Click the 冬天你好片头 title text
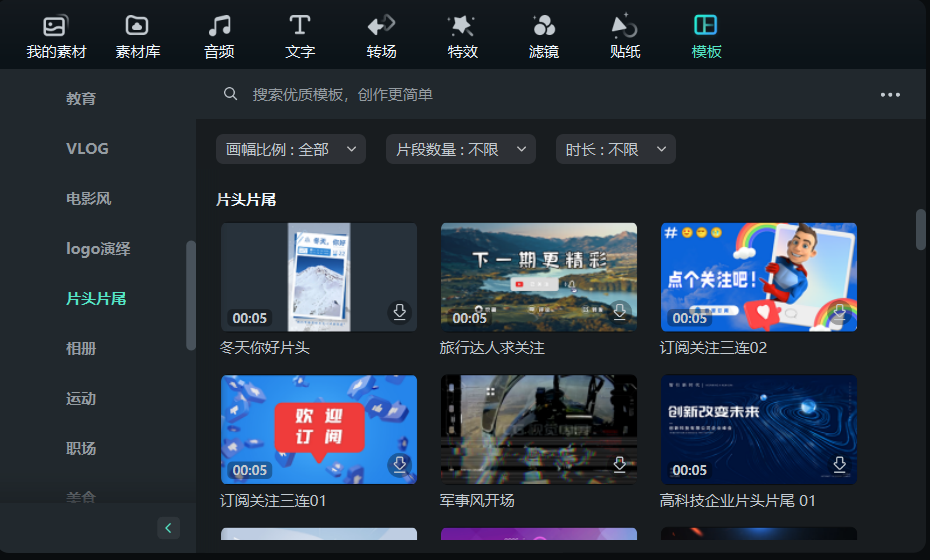 pyautogui.click(x=265, y=348)
